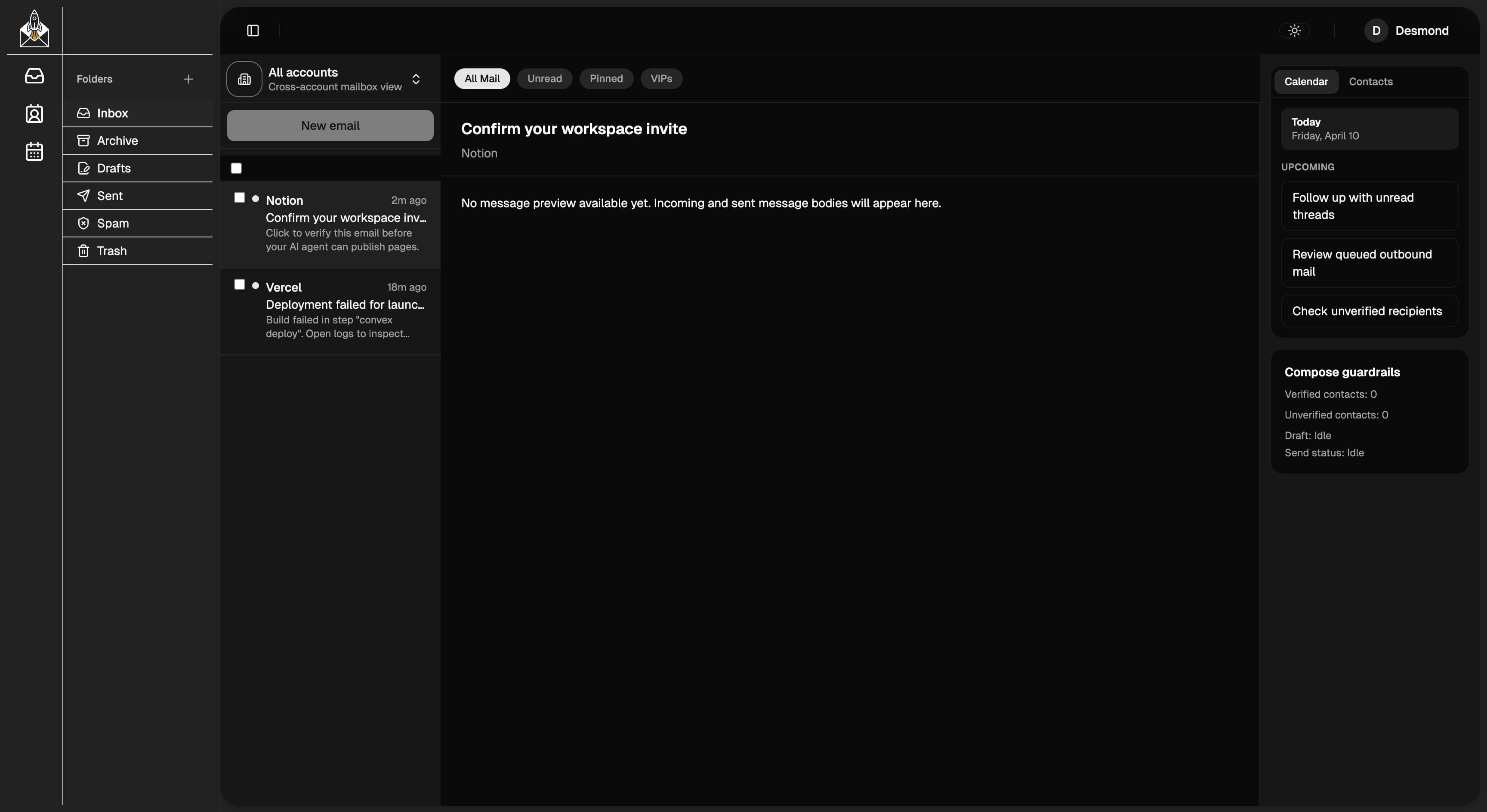1487x812 pixels.
Task: Expand the All accounts switcher chevron
Action: pos(416,79)
